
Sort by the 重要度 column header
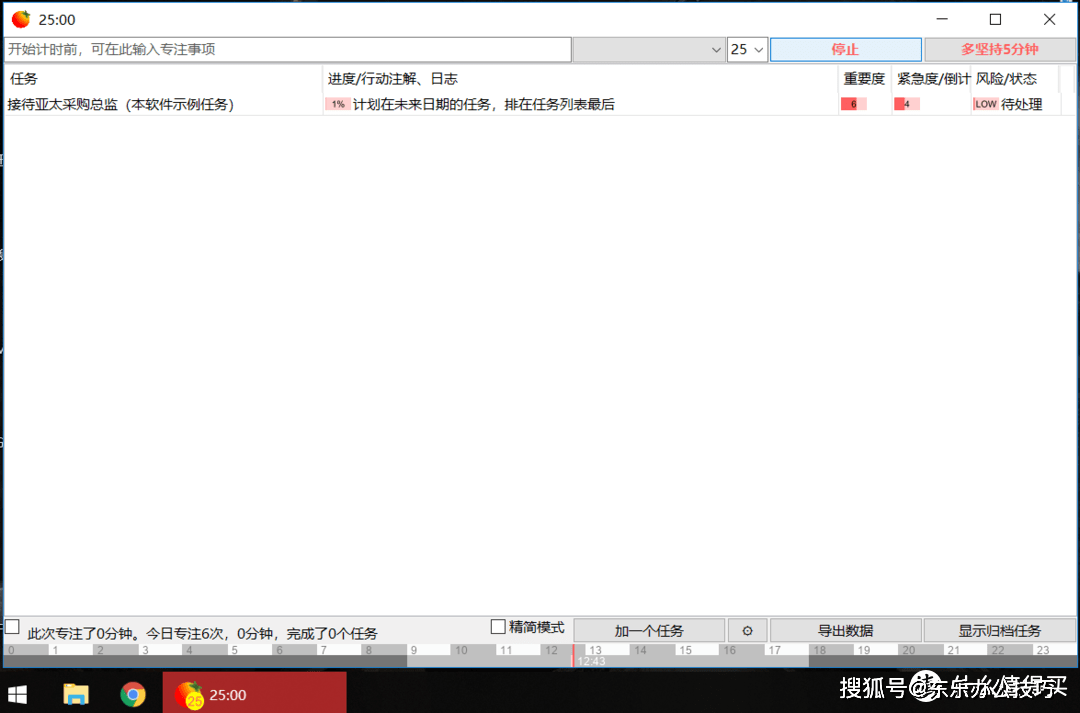864,79
